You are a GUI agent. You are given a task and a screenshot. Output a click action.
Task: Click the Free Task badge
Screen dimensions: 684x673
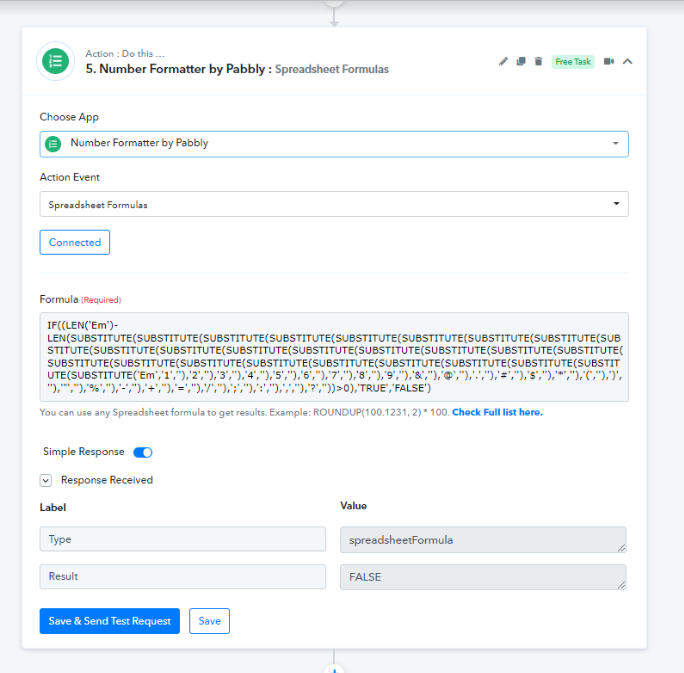pos(573,61)
